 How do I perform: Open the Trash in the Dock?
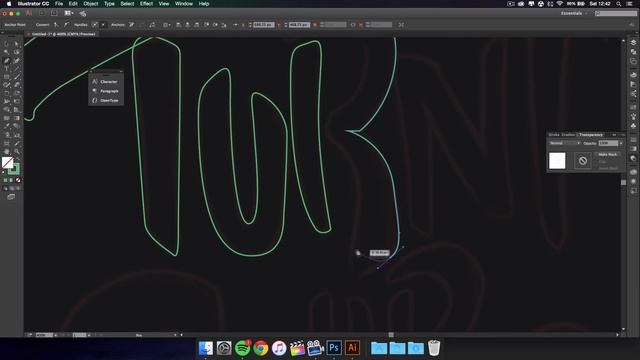pyautogui.click(x=434, y=348)
